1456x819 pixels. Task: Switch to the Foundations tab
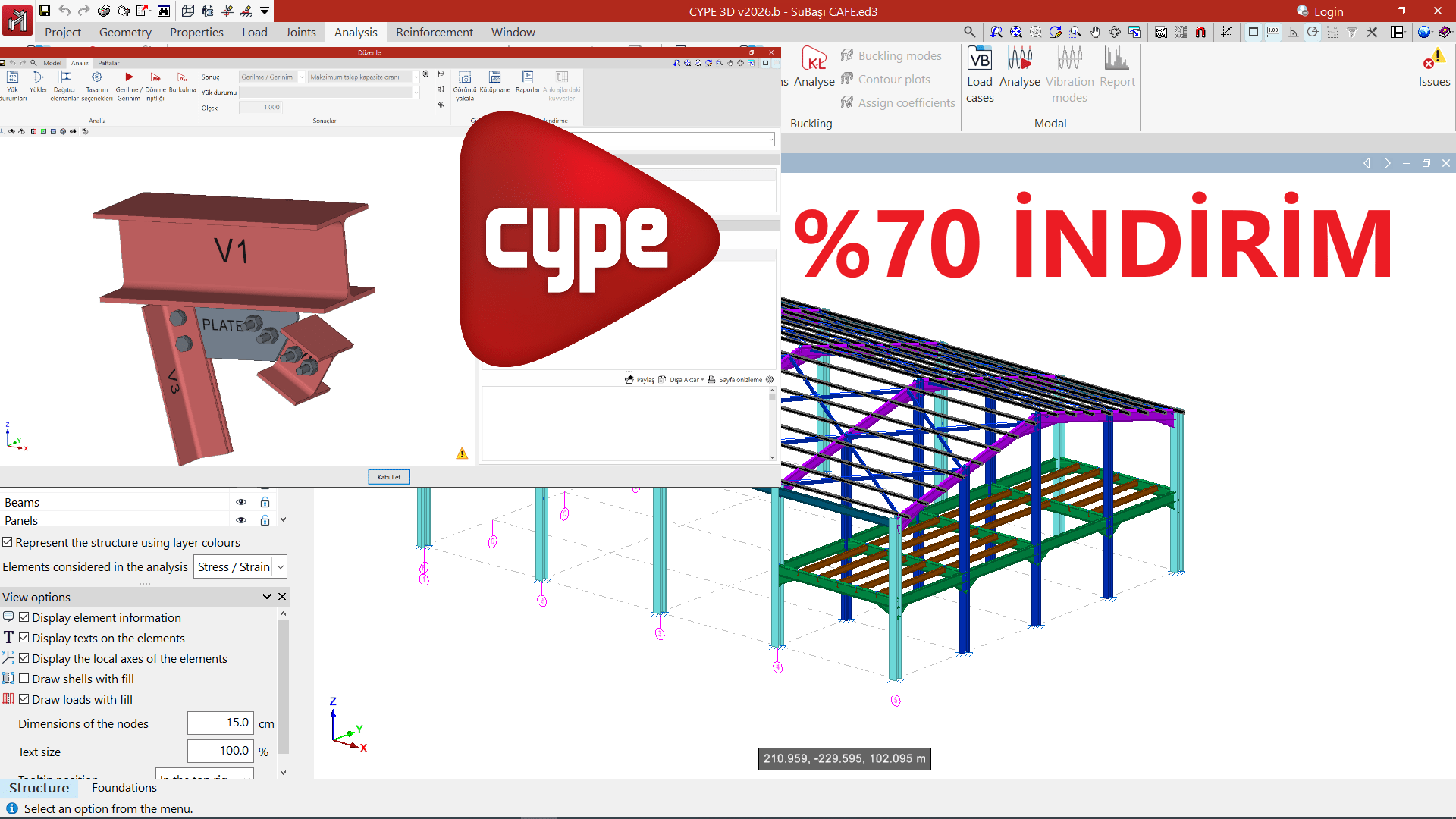pos(124,787)
